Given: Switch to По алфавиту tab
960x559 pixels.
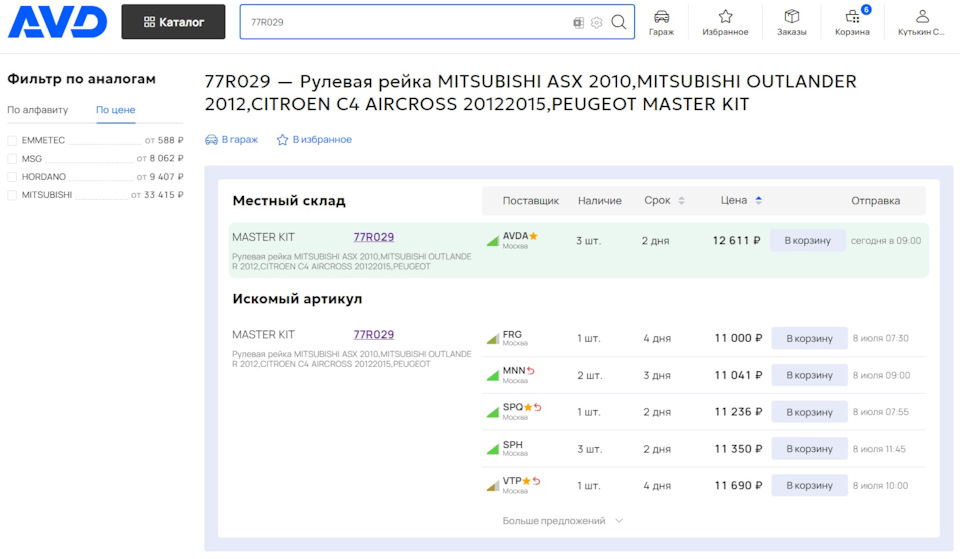Looking at the screenshot, I should [x=38, y=110].
